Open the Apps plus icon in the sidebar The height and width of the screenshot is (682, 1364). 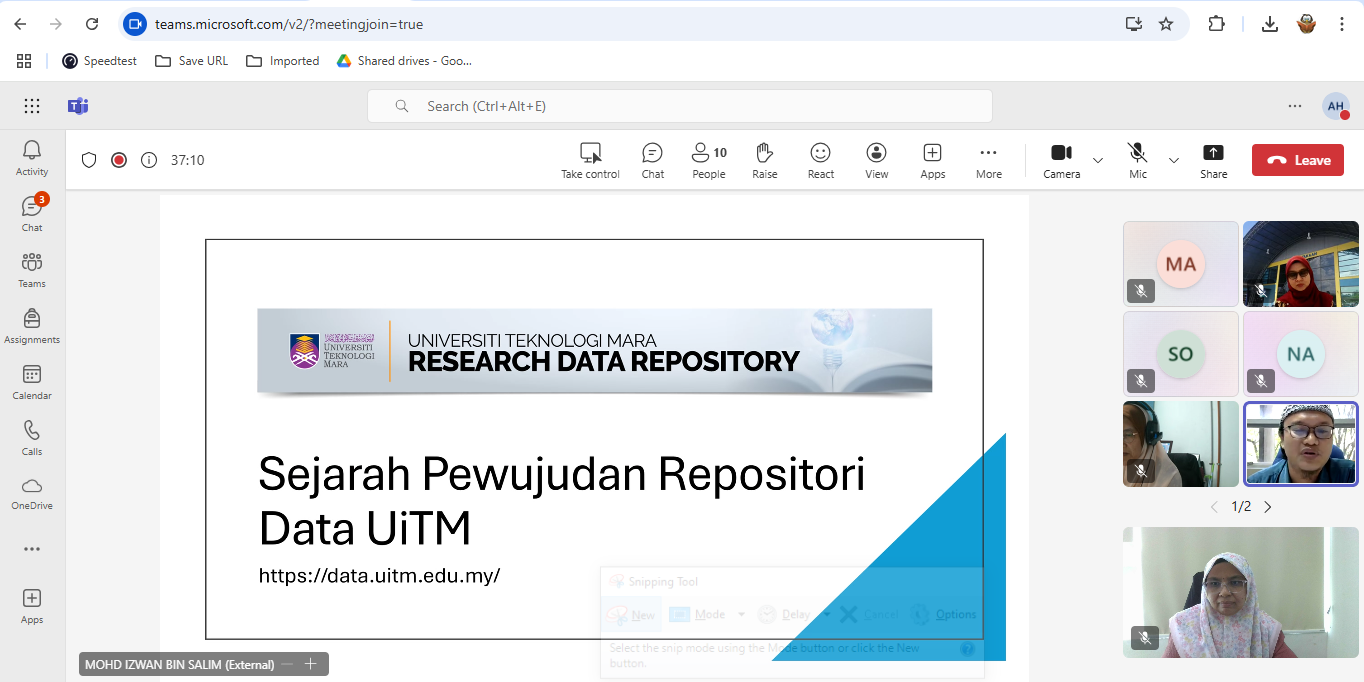pos(32,606)
